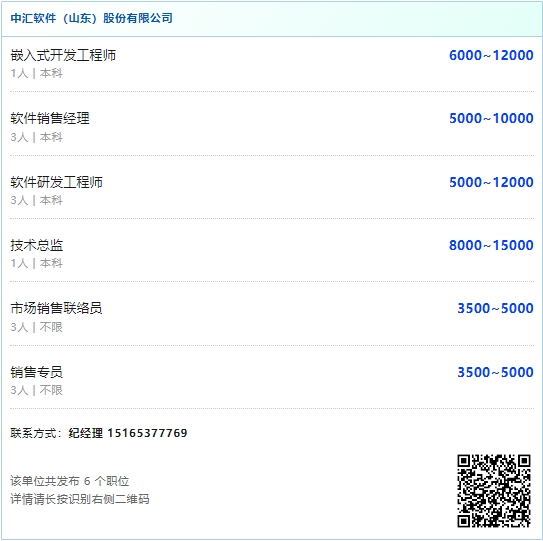
Task: Click 1人 | 本科 under 嵌入式开发工程师
Action: click(37, 73)
